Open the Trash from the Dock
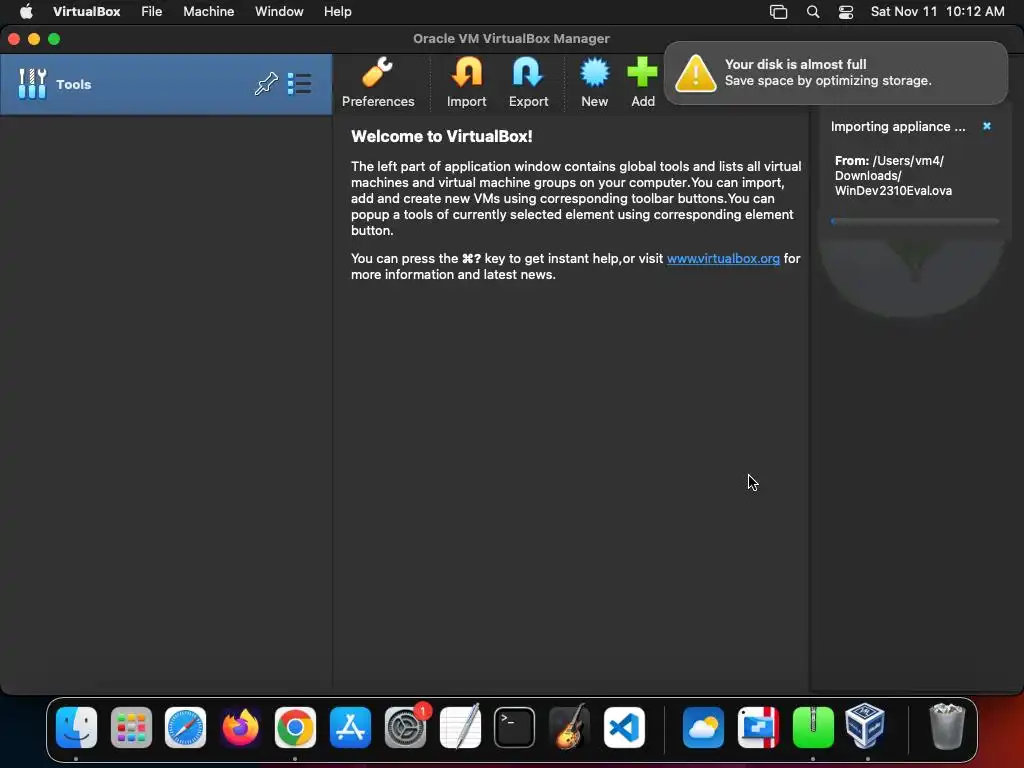This screenshot has height=768, width=1024. [x=946, y=727]
